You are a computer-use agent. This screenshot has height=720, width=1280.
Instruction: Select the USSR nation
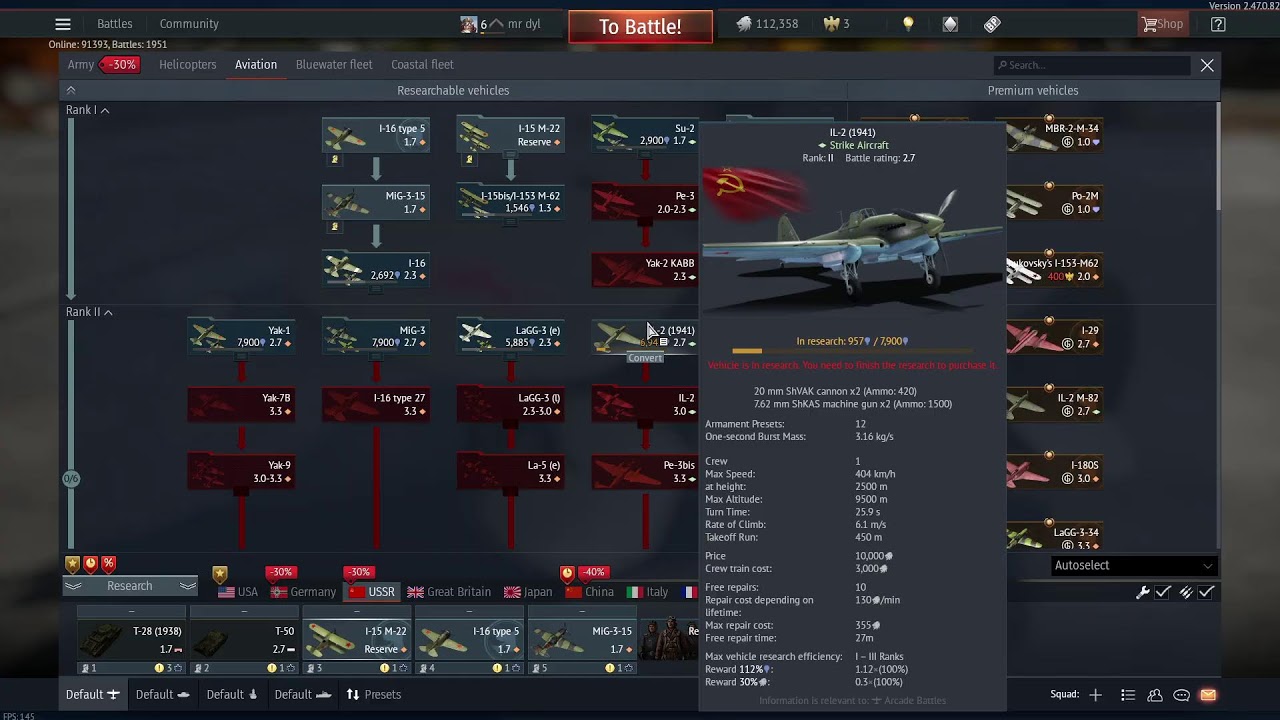click(371, 592)
